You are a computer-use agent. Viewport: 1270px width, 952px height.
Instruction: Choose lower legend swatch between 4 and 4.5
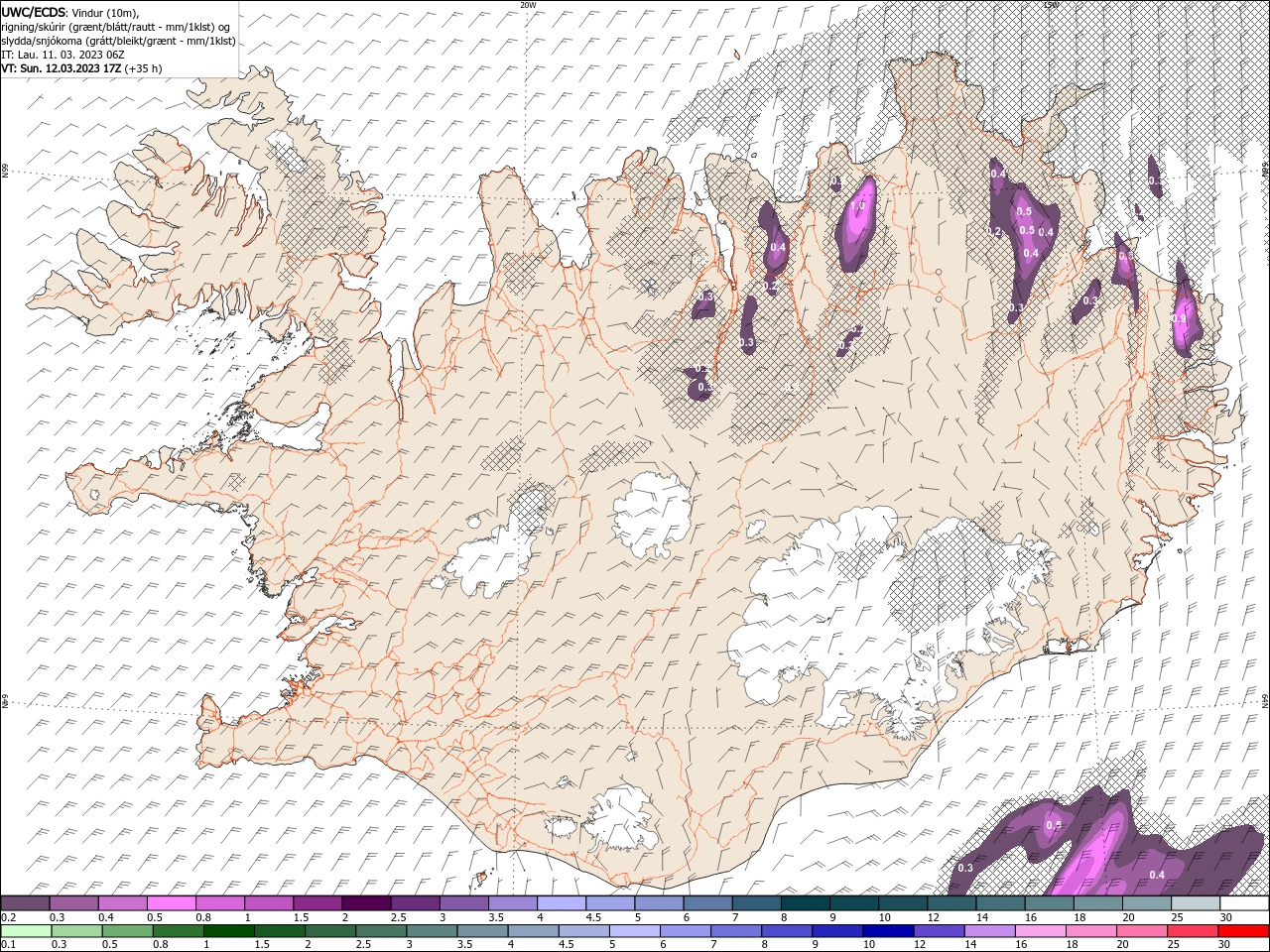[x=532, y=931]
